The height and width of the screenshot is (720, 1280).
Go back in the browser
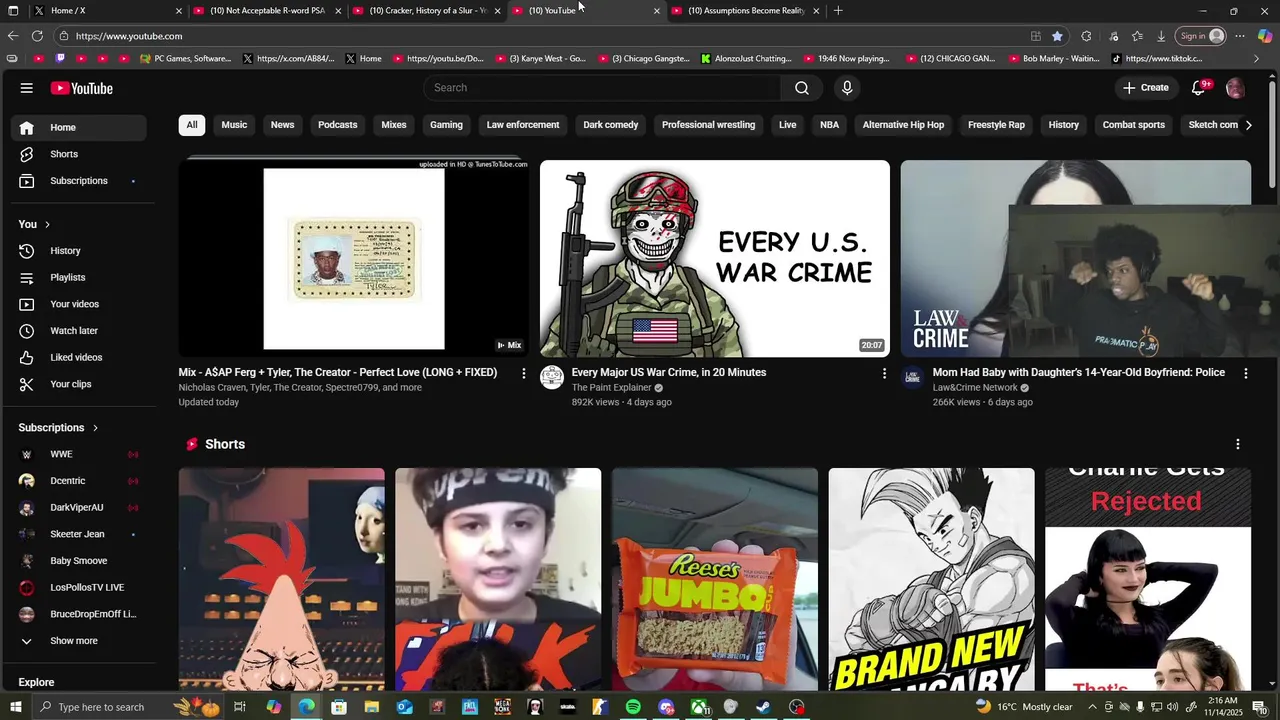[x=12, y=36]
